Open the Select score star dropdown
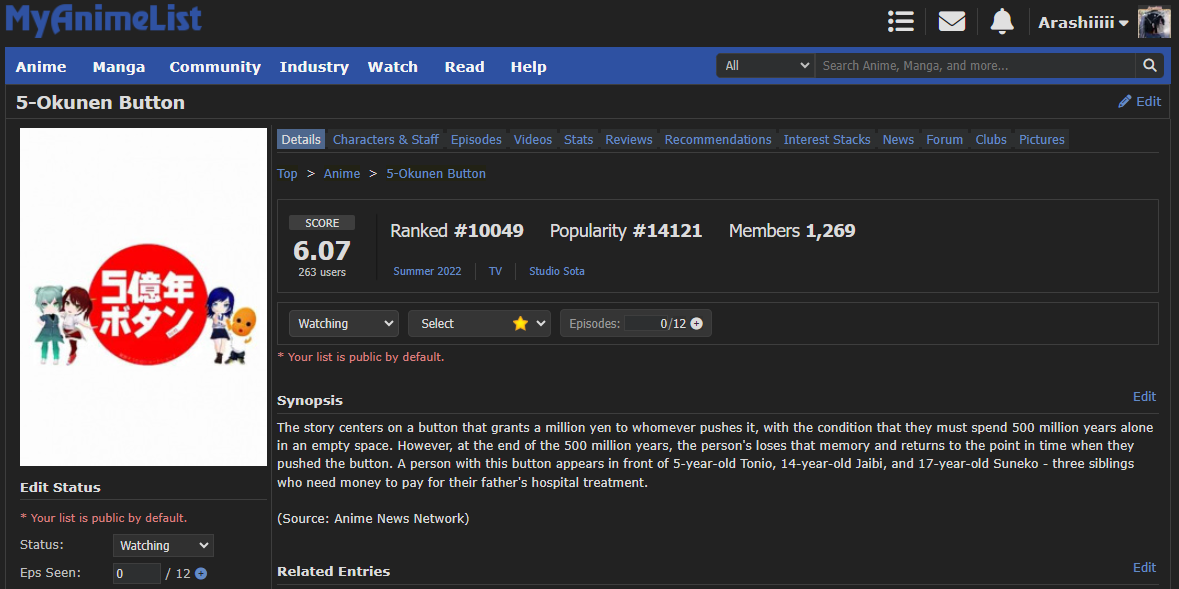Viewport: 1179px width, 589px height. tap(479, 323)
